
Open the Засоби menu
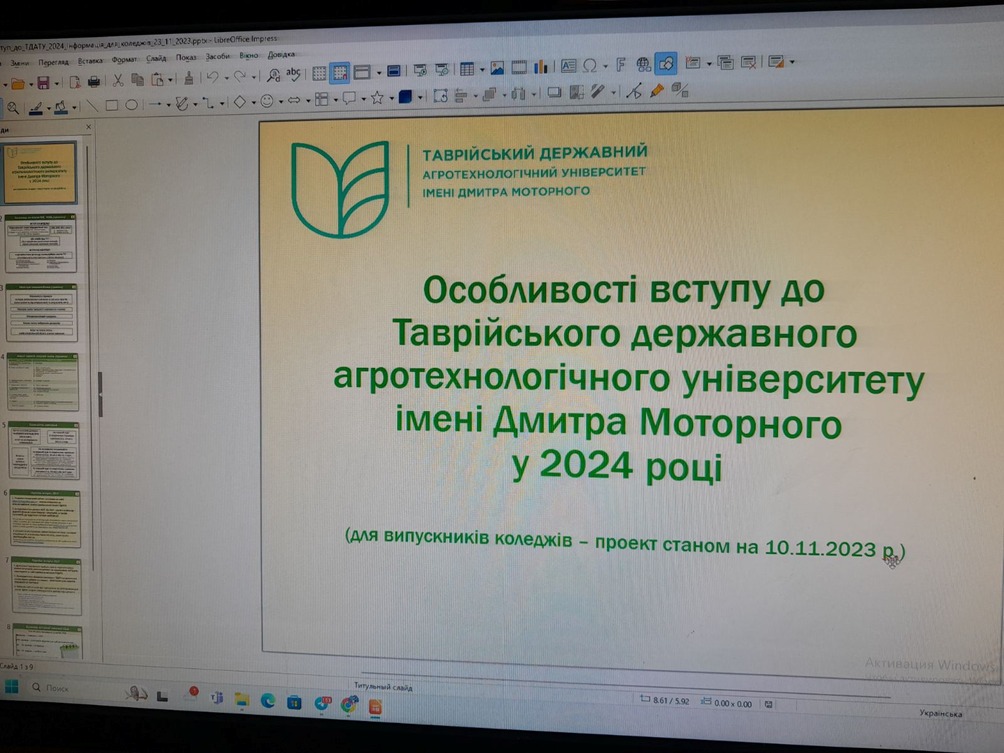pos(218,56)
